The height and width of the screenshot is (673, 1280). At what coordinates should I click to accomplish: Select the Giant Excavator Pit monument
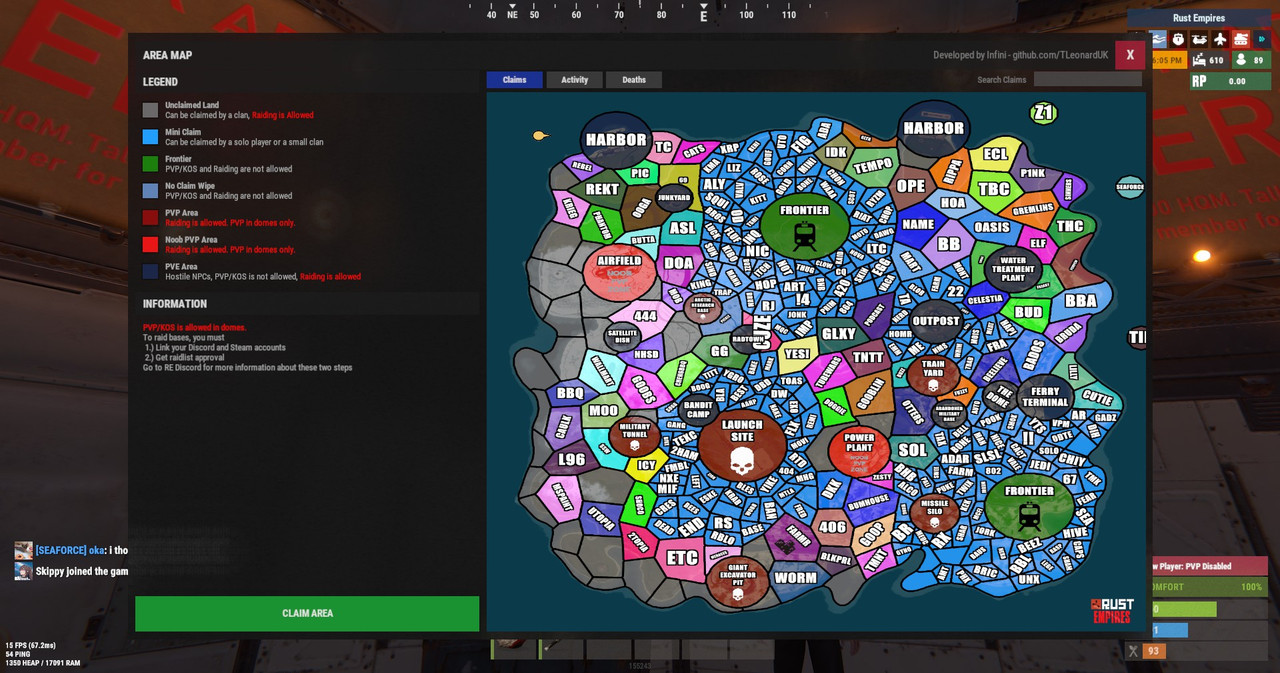tap(738, 583)
